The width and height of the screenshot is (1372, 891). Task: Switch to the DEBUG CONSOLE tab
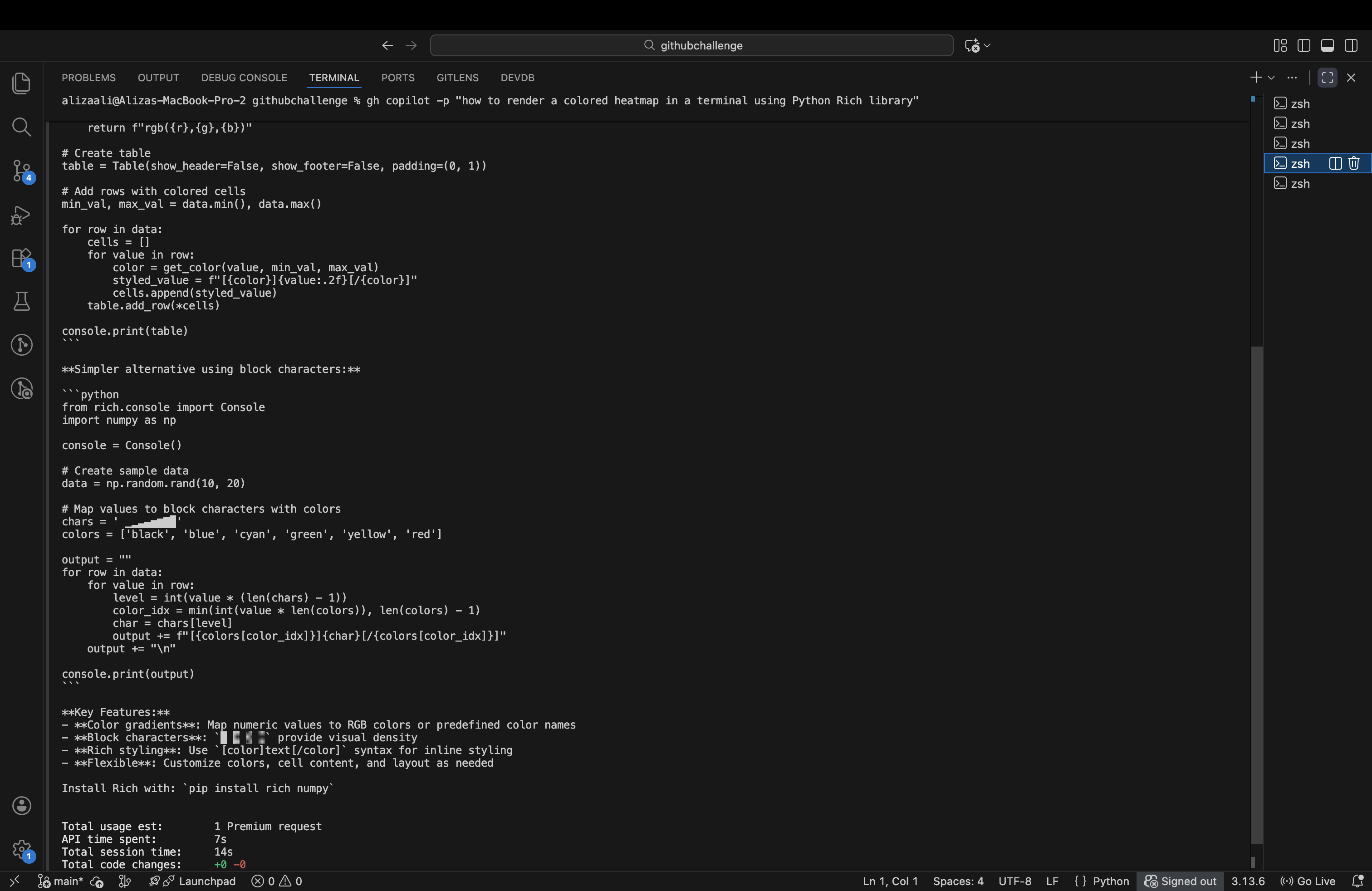tap(244, 77)
